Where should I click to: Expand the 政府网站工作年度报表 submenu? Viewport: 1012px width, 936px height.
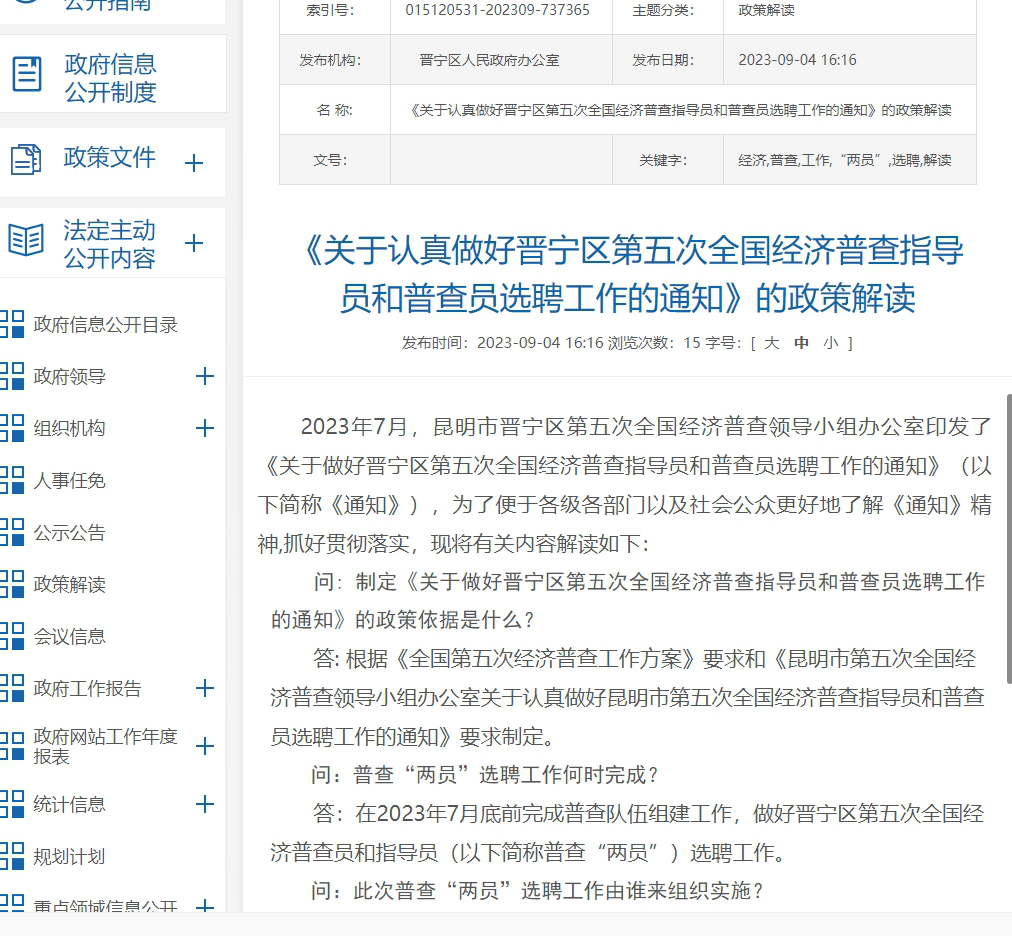(205, 746)
